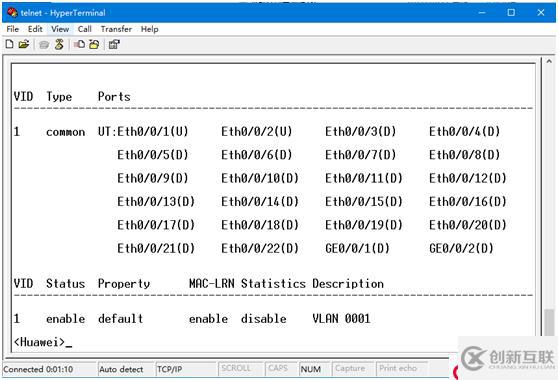Click the Eth0/0/2(U) port text
This screenshot has width=558, height=380.
click(257, 132)
